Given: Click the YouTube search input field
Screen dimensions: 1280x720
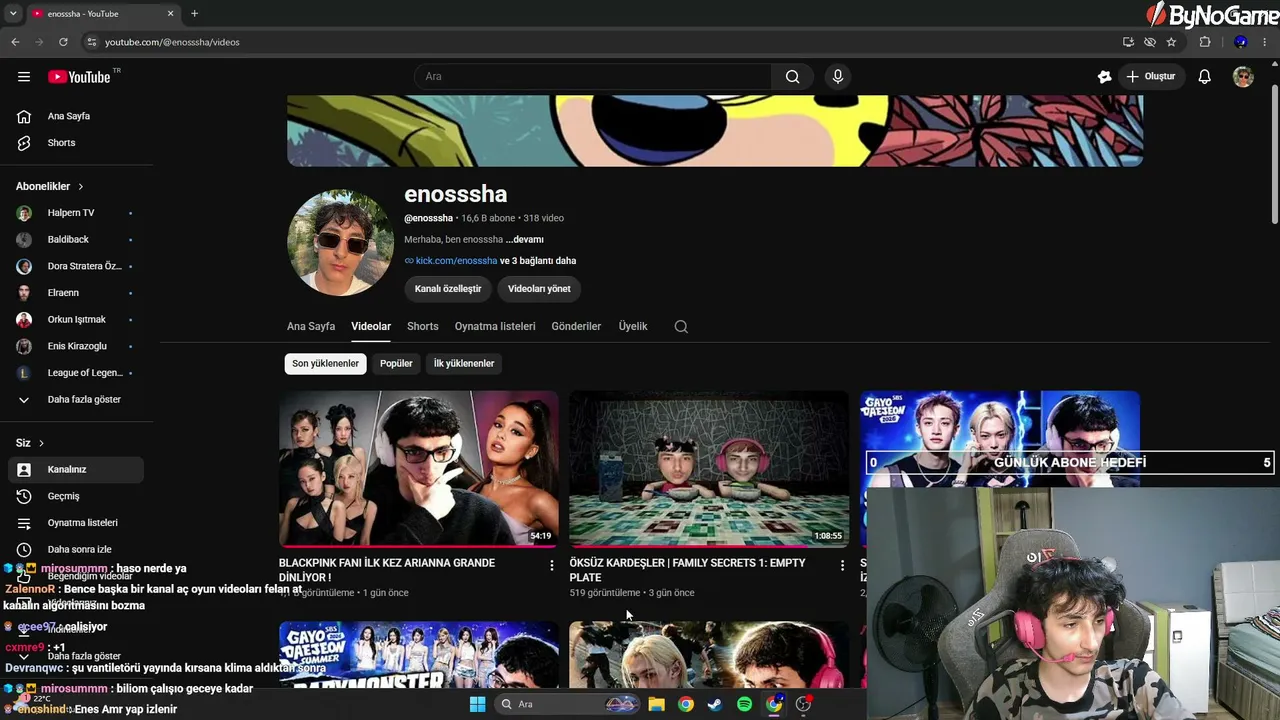Looking at the screenshot, I should (x=593, y=77).
